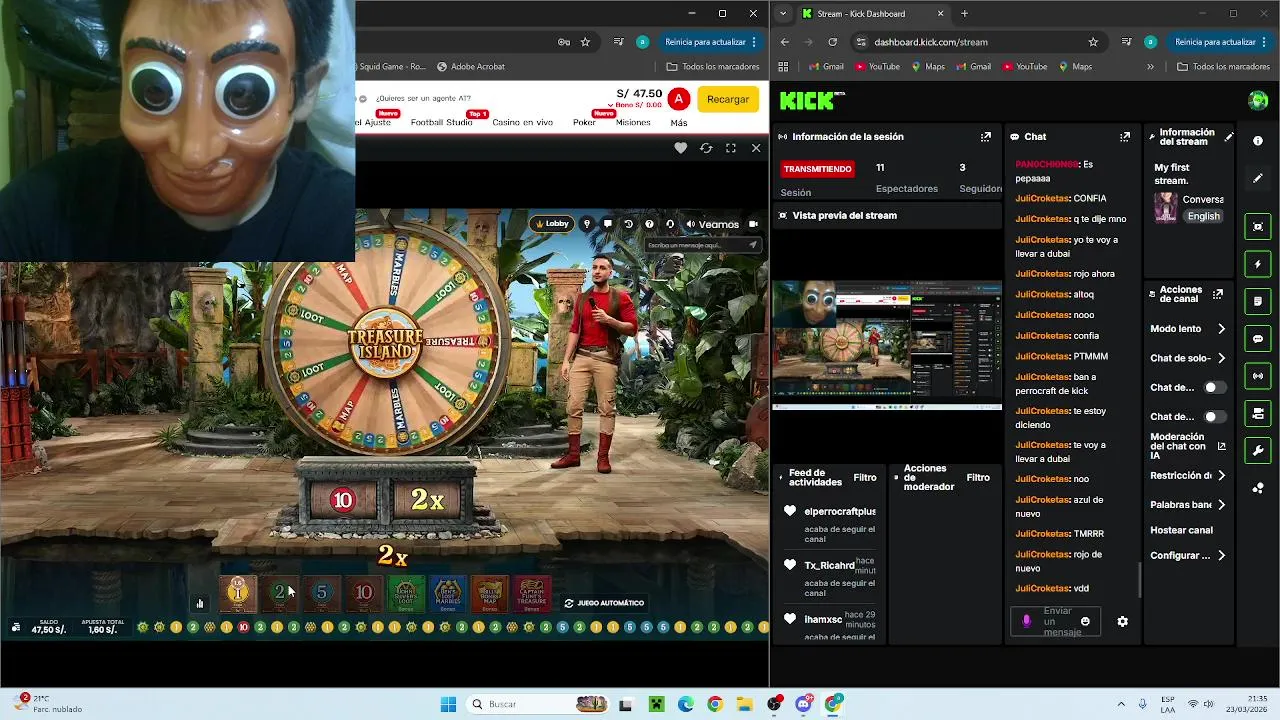This screenshot has height=720, width=1280.
Task: Toggle the second Chat de... switch
Action: coord(1213,416)
